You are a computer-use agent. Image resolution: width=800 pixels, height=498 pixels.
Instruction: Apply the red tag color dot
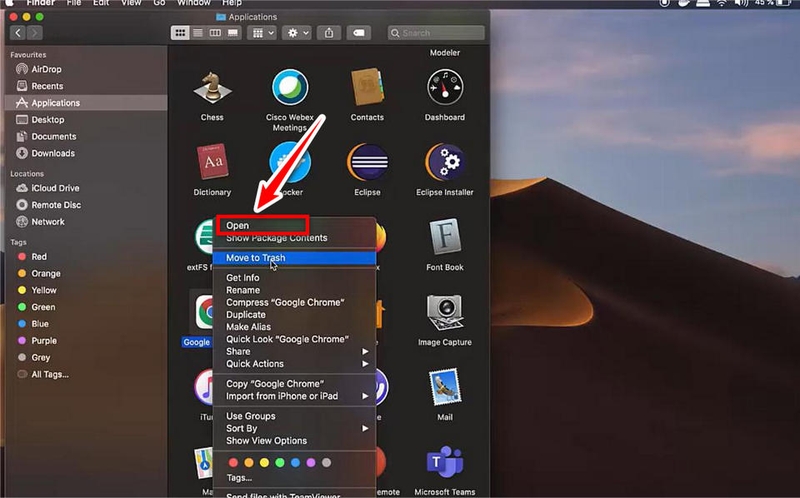(x=233, y=463)
